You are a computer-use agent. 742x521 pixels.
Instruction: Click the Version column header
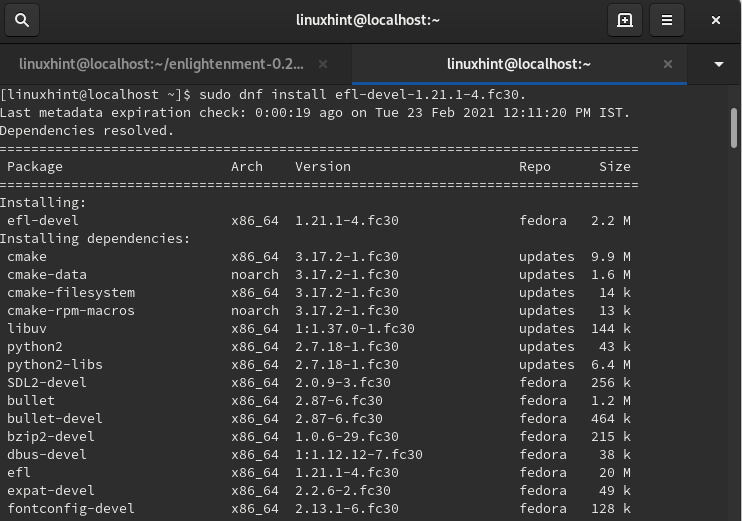pyautogui.click(x=322, y=166)
